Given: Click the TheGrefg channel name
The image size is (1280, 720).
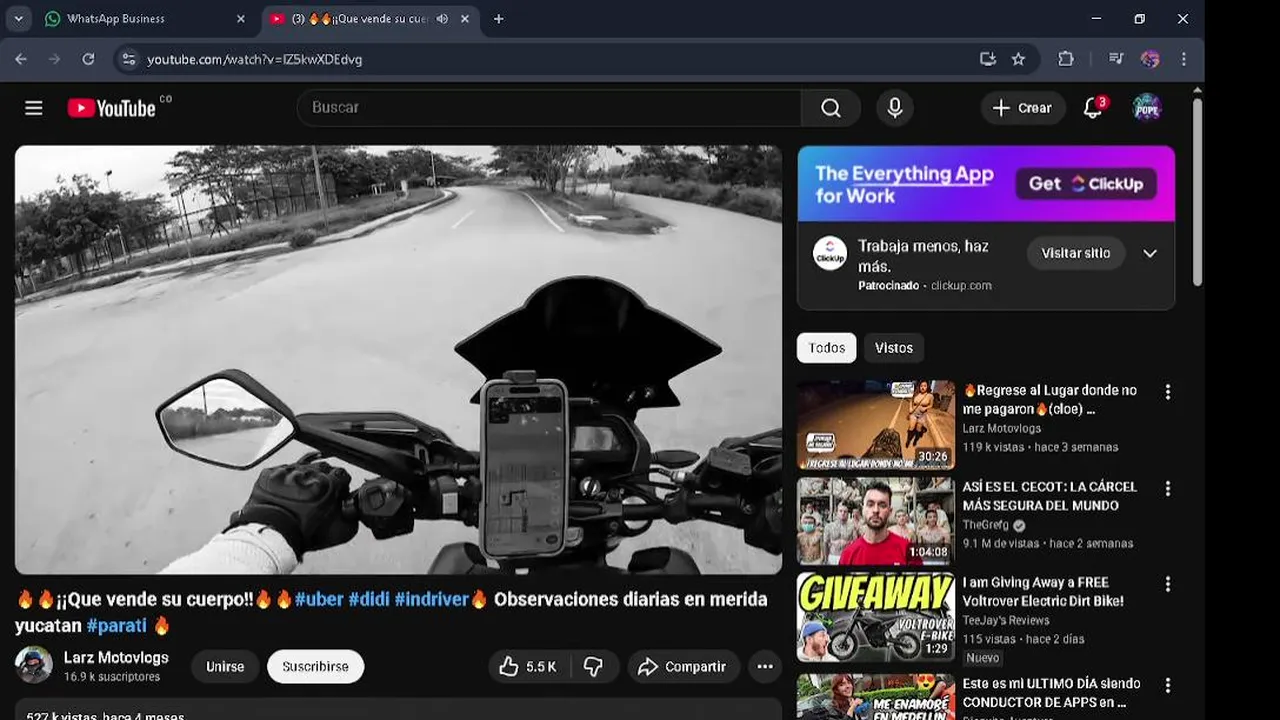Looking at the screenshot, I should (987, 525).
